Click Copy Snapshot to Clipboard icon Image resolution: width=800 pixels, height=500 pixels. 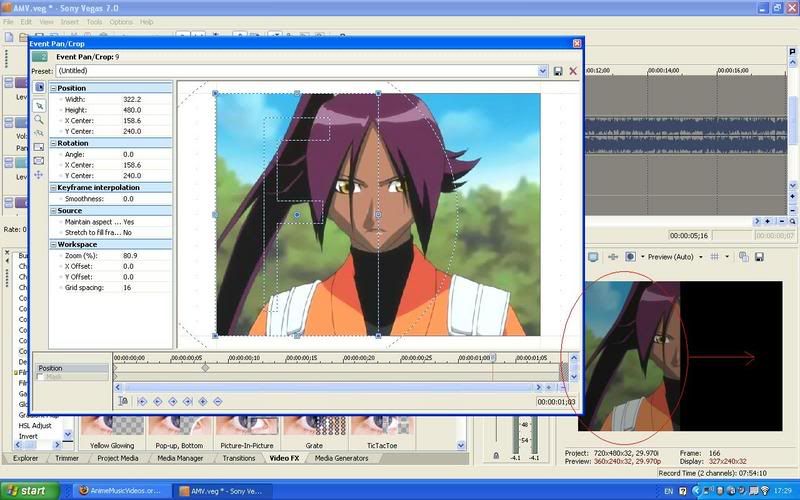(x=744, y=257)
